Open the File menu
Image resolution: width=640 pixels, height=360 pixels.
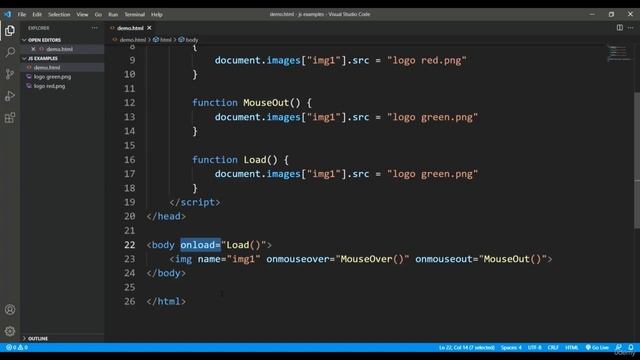pos(22,14)
